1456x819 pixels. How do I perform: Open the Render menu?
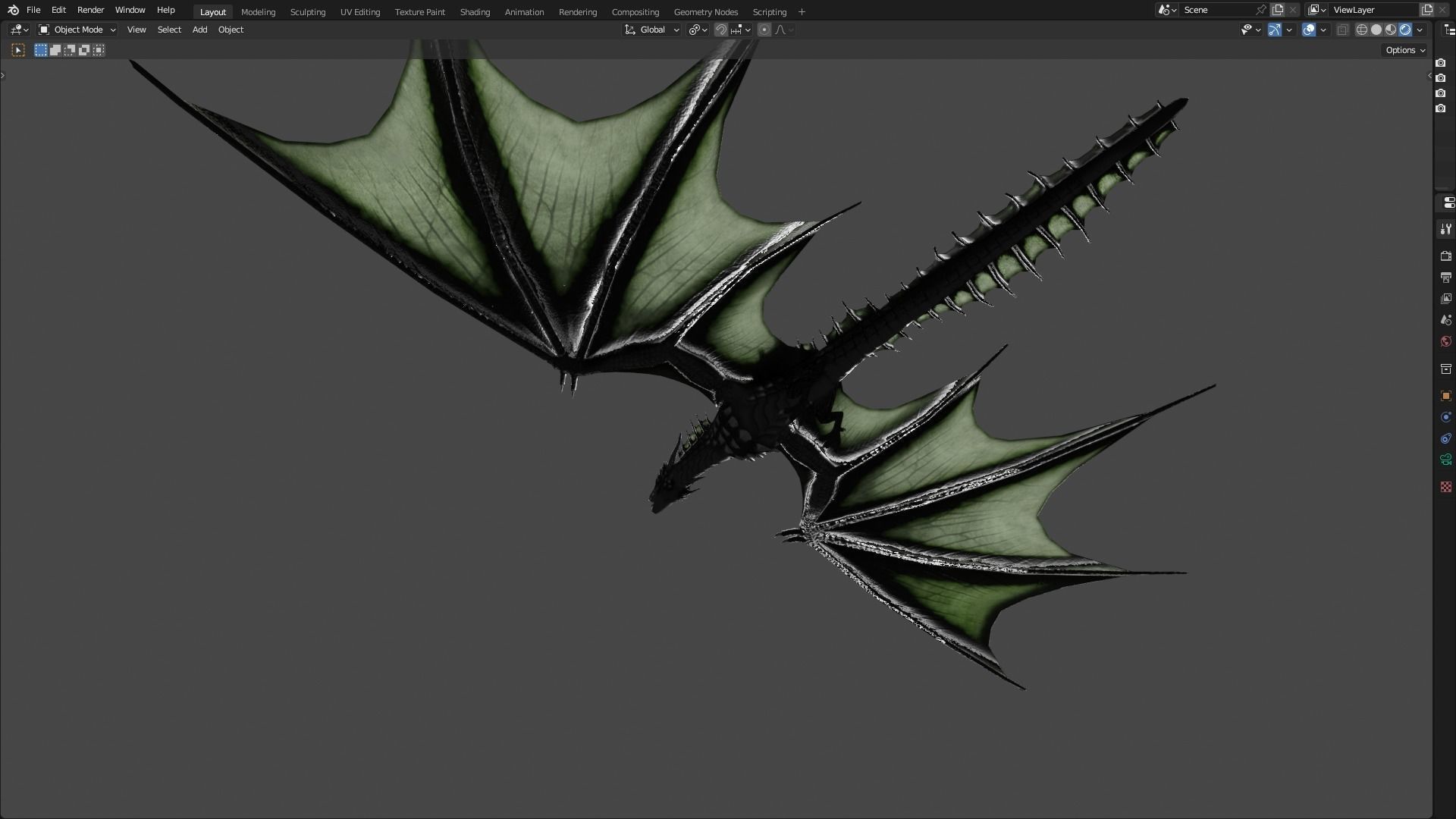(x=90, y=10)
